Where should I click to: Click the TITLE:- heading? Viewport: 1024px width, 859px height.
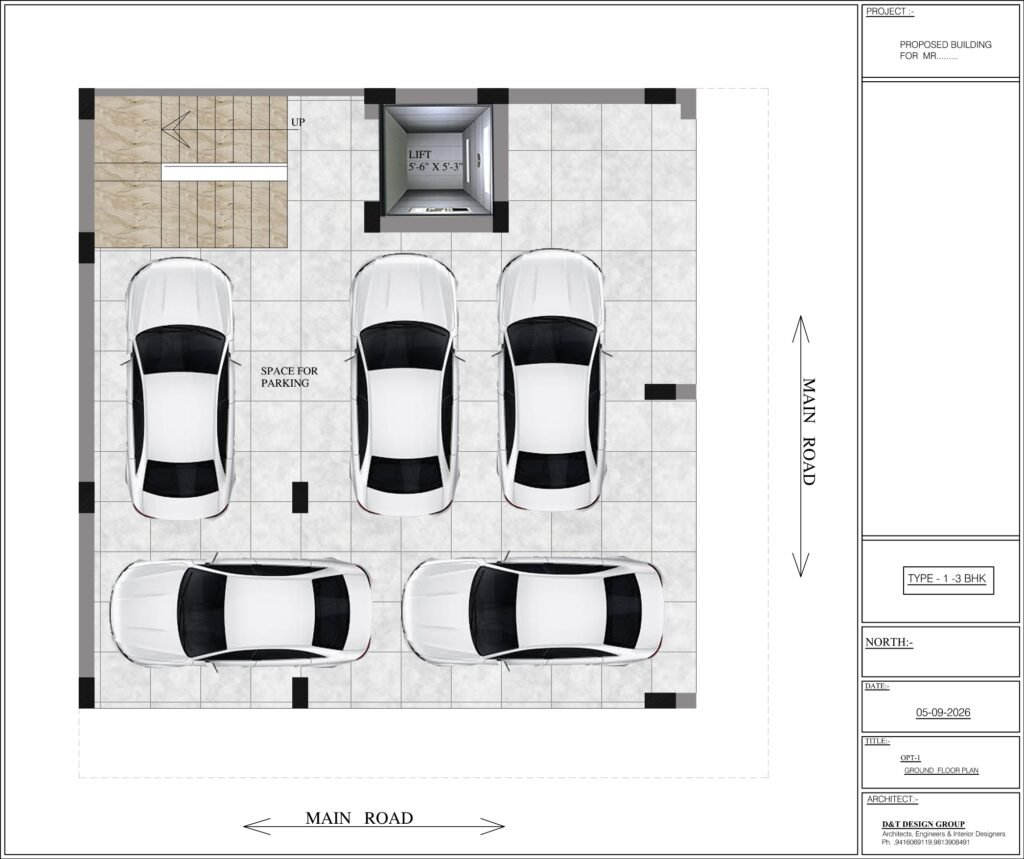tap(877, 741)
